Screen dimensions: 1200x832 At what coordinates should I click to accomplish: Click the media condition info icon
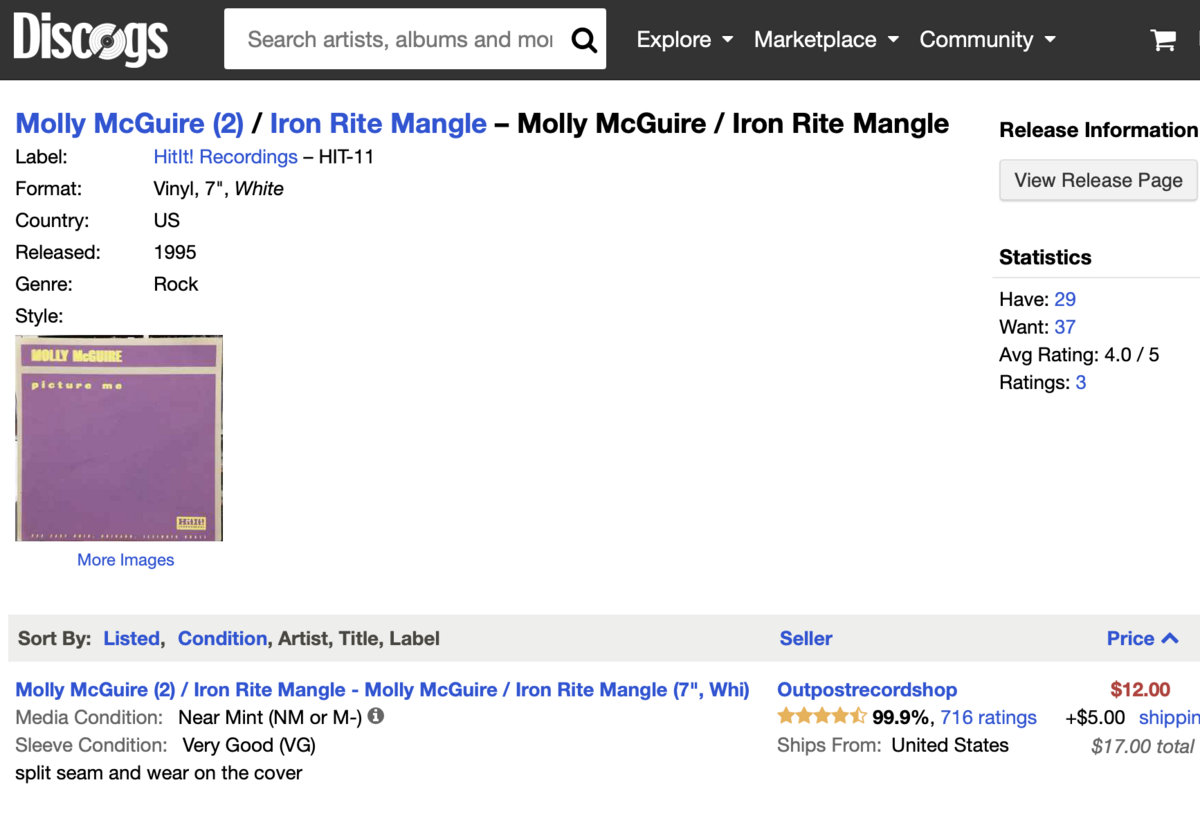(375, 716)
